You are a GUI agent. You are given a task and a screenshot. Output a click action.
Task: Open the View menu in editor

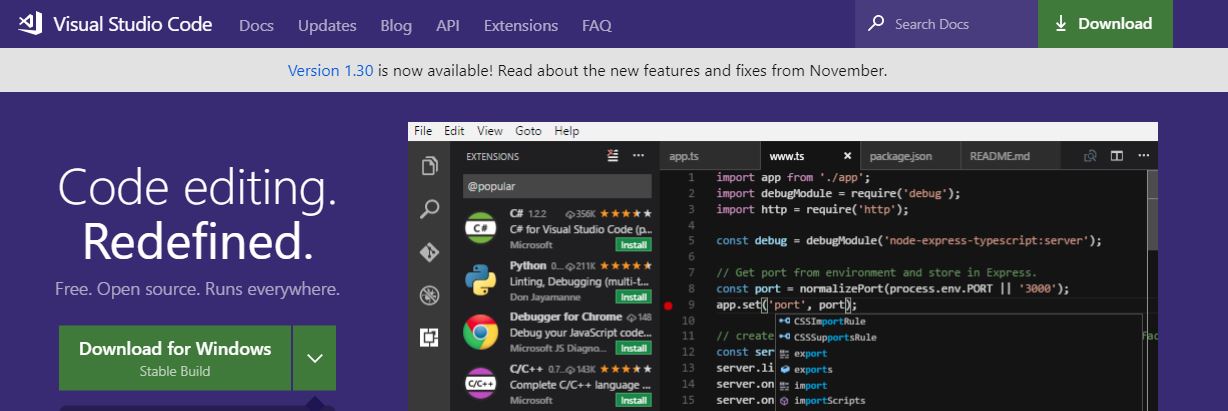[490, 131]
